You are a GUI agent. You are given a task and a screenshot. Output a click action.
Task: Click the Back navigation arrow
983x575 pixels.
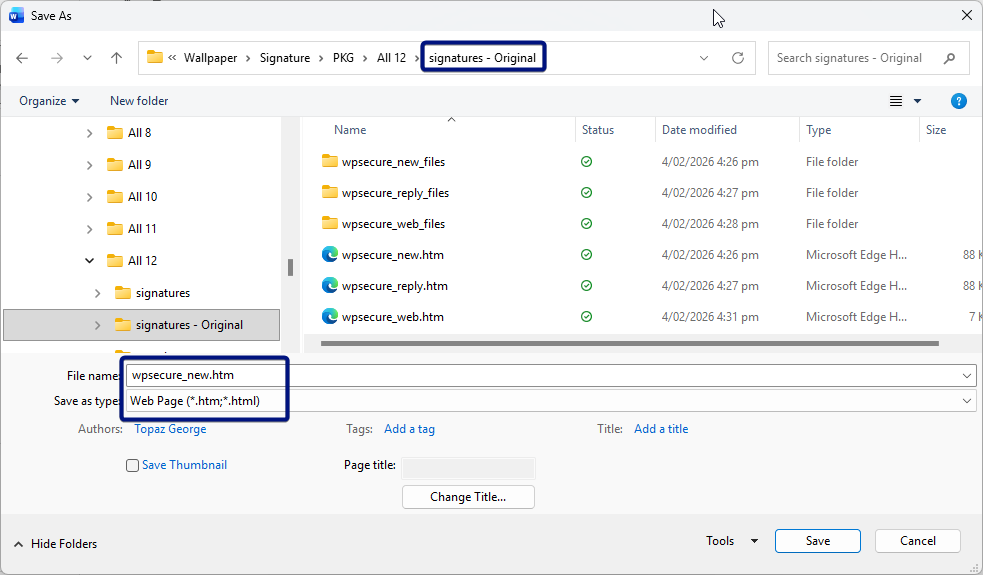click(x=22, y=58)
